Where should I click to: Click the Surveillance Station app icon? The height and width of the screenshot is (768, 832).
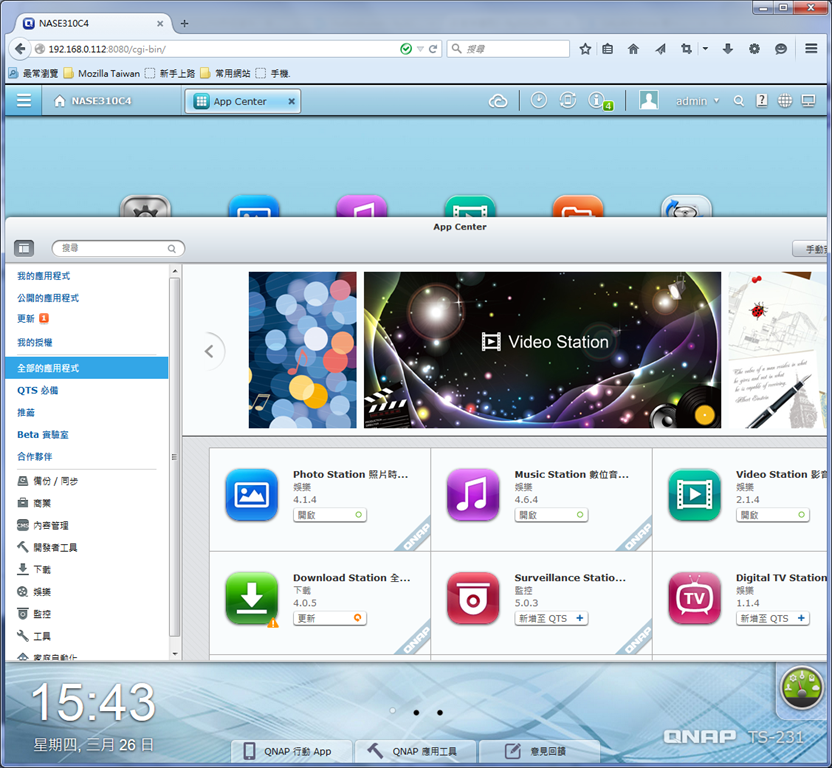[x=473, y=598]
